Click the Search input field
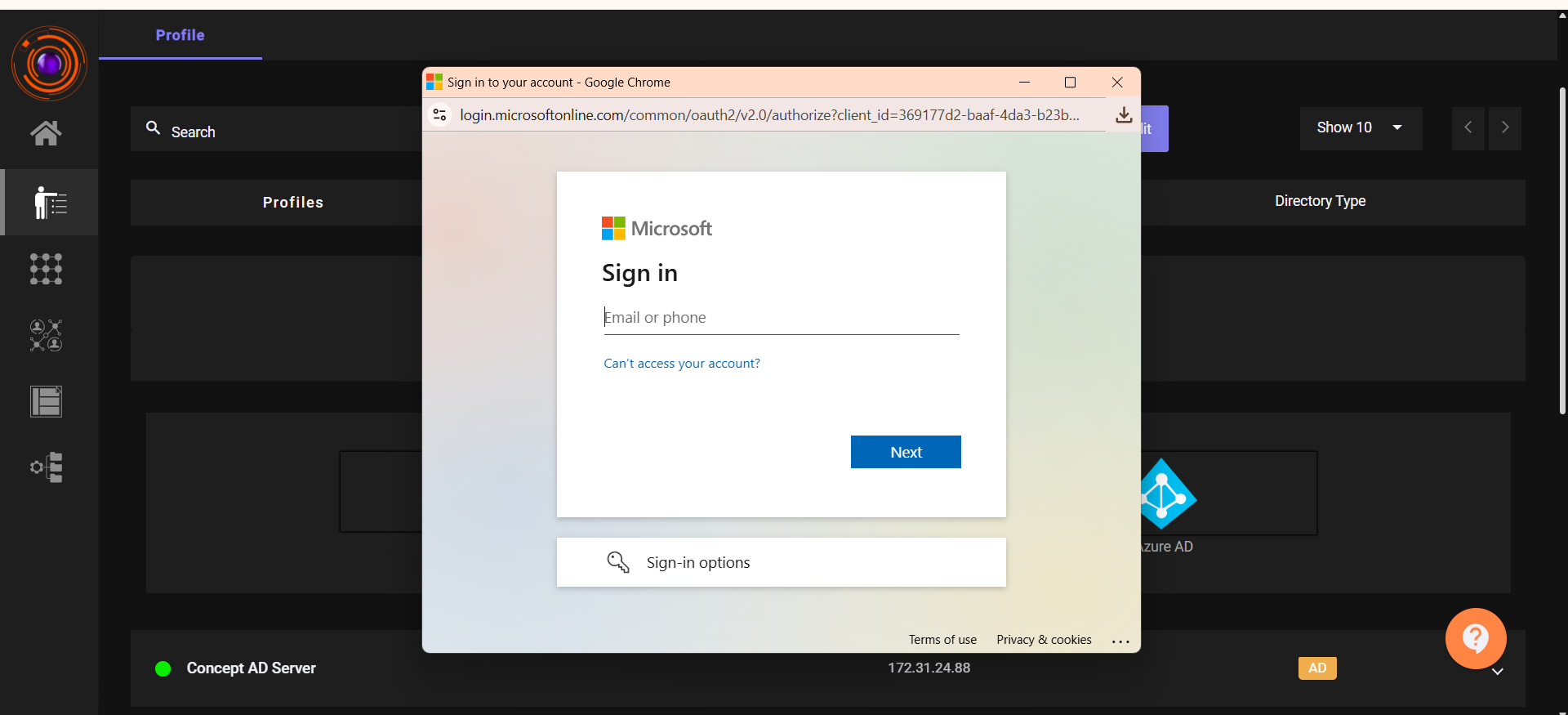This screenshot has width=1568, height=715. pyautogui.click(x=278, y=129)
